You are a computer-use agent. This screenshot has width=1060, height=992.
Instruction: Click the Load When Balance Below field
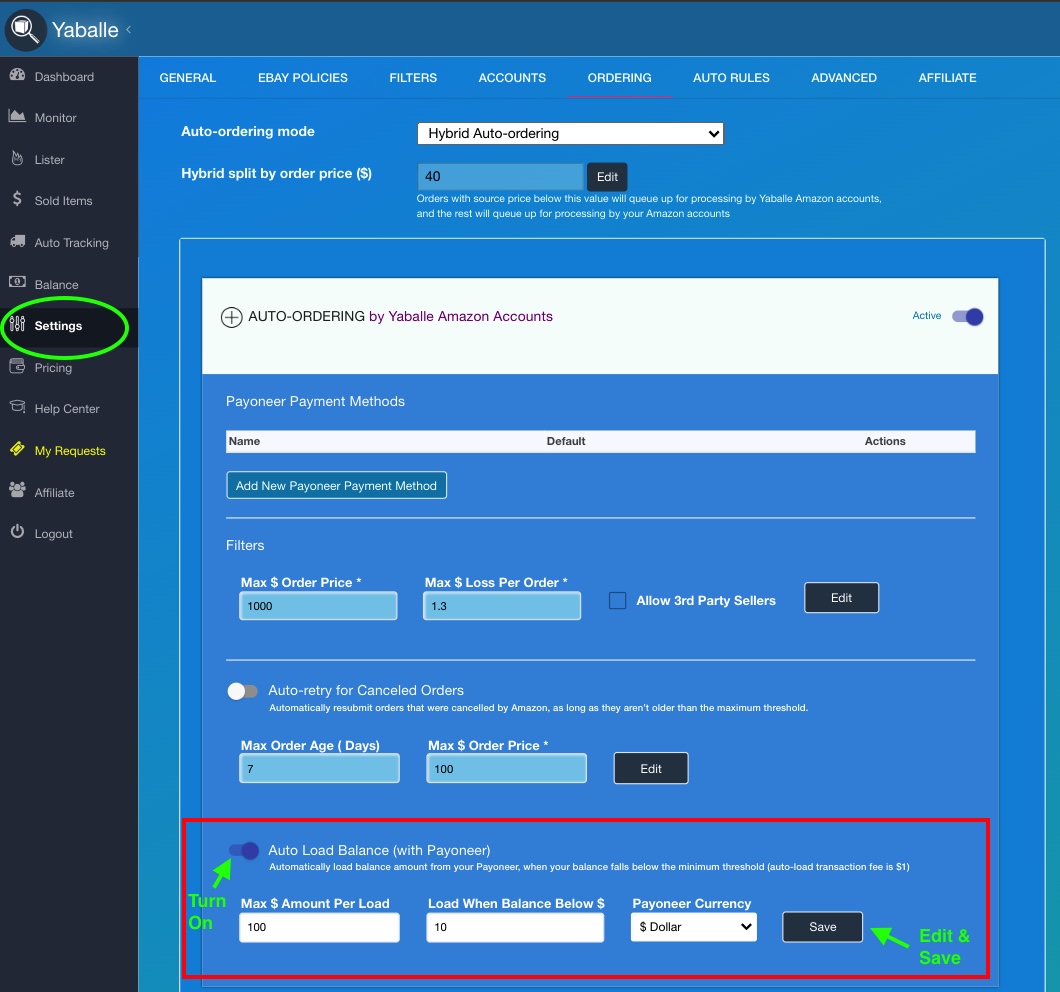[515, 927]
